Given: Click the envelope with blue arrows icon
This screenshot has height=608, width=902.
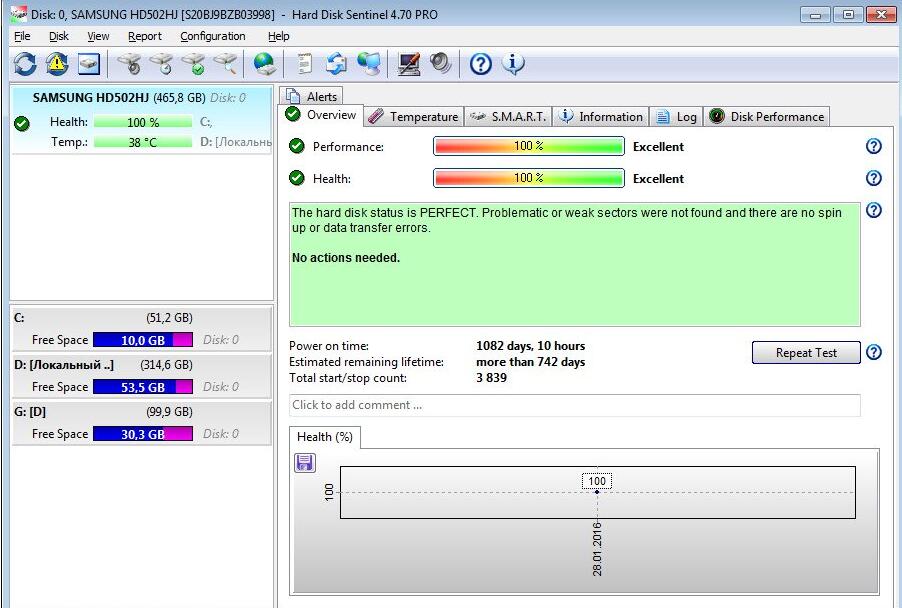Looking at the screenshot, I should (x=336, y=64).
